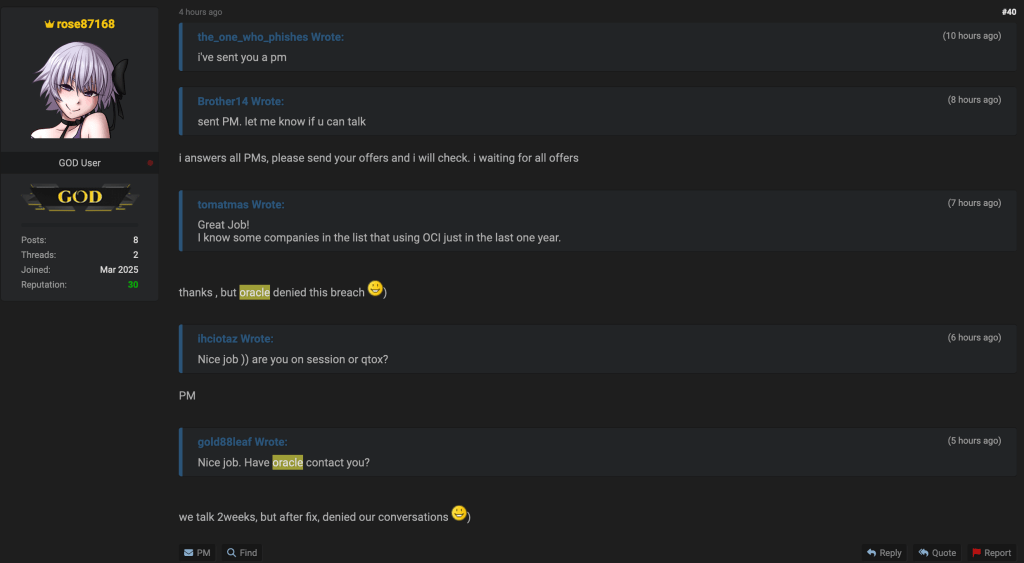Click highlighted 'oracle' in gold88leaf's quote
1024x563 pixels.
[287, 463]
